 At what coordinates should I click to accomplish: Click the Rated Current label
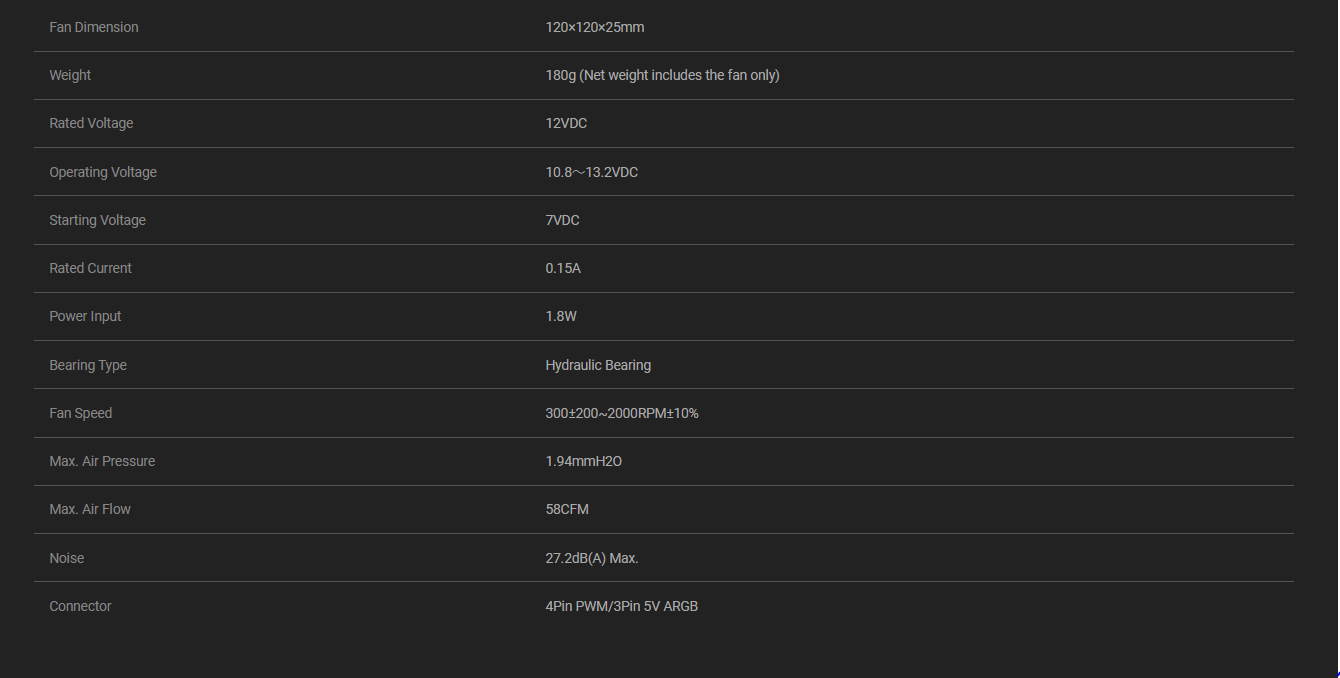(90, 268)
